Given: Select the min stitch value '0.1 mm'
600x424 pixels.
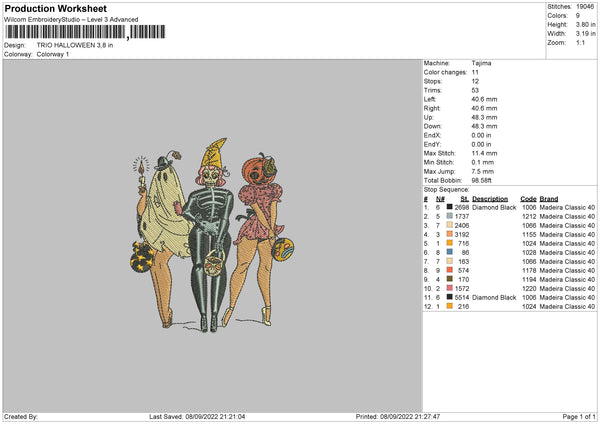Looking at the screenshot, I should pos(483,162).
